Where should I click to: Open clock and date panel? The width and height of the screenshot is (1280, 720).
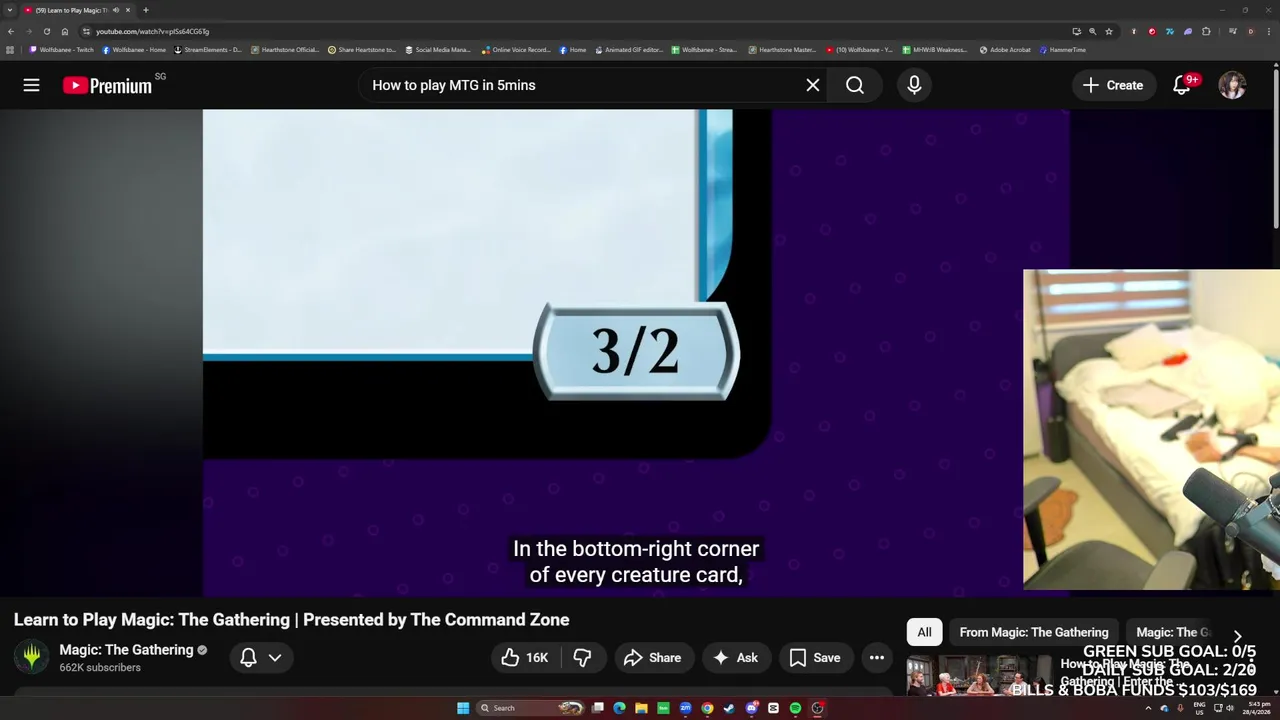pyautogui.click(x=1258, y=708)
